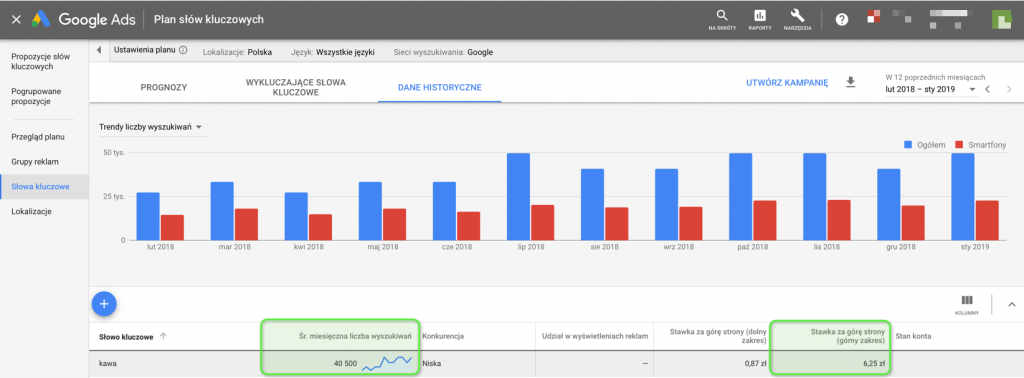Click the paź 2018 axis label
This screenshot has height=378, width=1024.
pyautogui.click(x=752, y=247)
